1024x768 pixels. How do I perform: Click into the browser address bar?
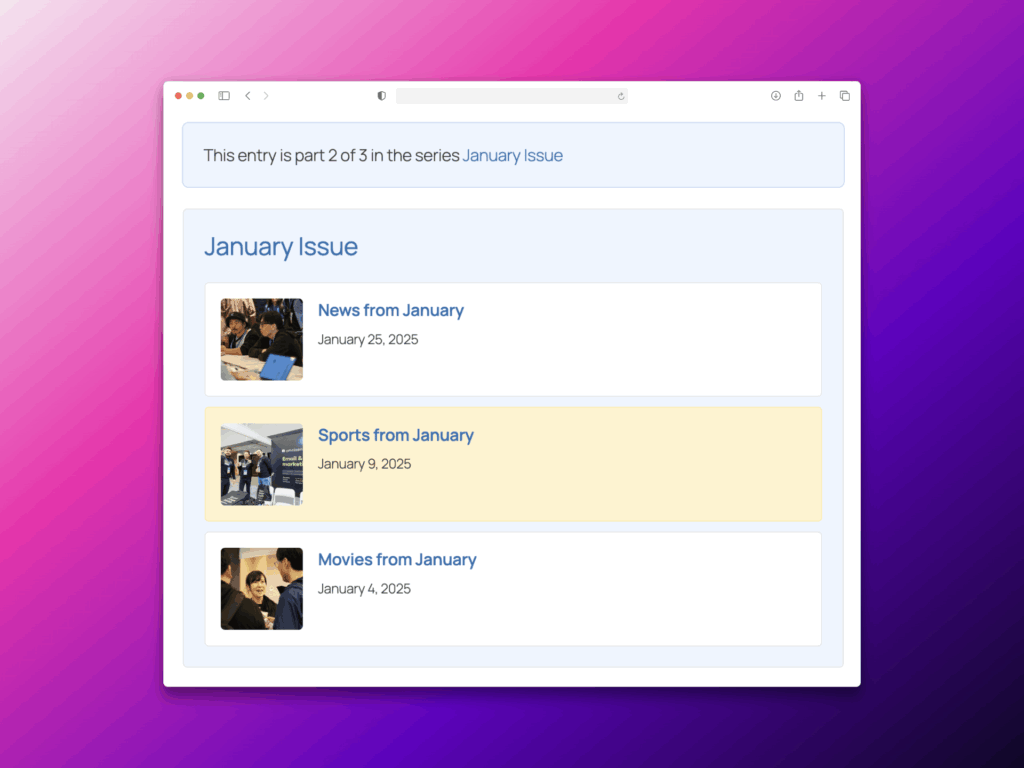(505, 96)
